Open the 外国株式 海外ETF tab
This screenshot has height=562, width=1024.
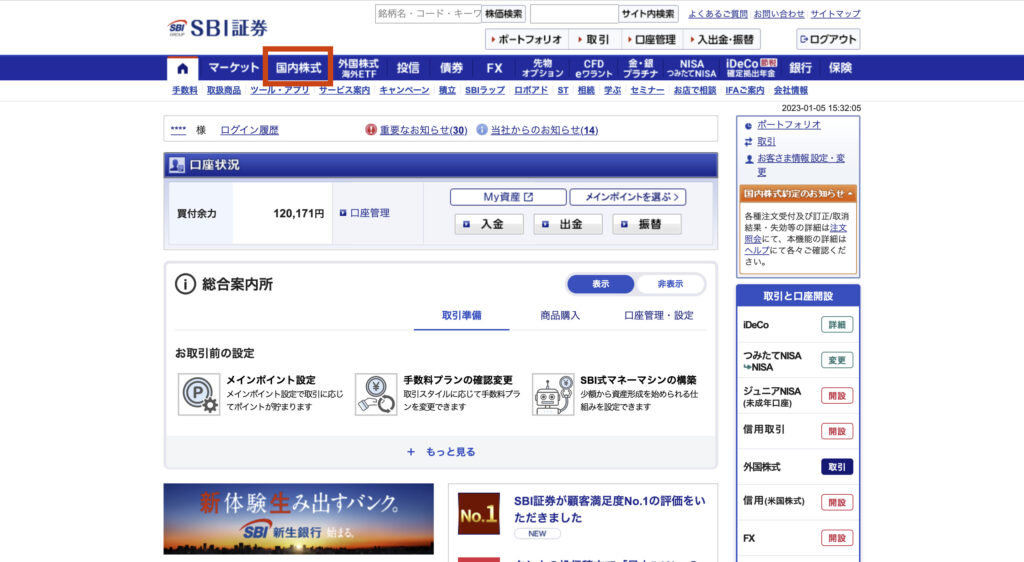coord(359,68)
